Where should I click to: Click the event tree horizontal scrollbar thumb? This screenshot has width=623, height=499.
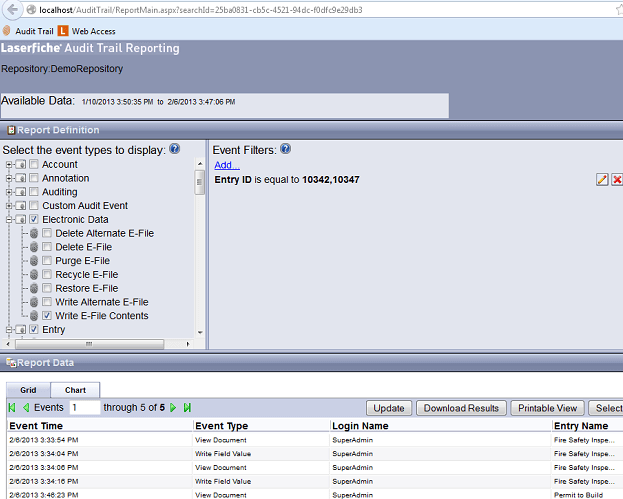point(89,344)
